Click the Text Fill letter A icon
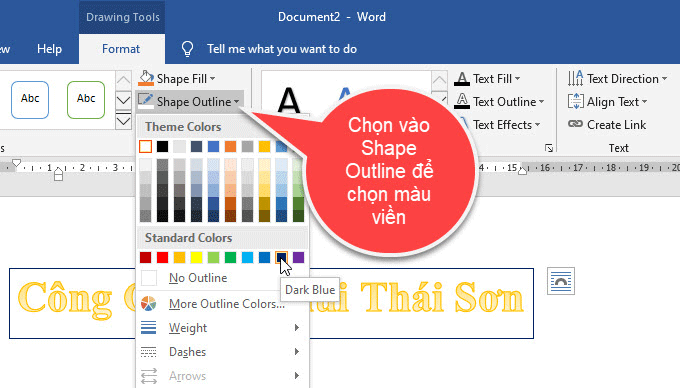 (x=462, y=79)
